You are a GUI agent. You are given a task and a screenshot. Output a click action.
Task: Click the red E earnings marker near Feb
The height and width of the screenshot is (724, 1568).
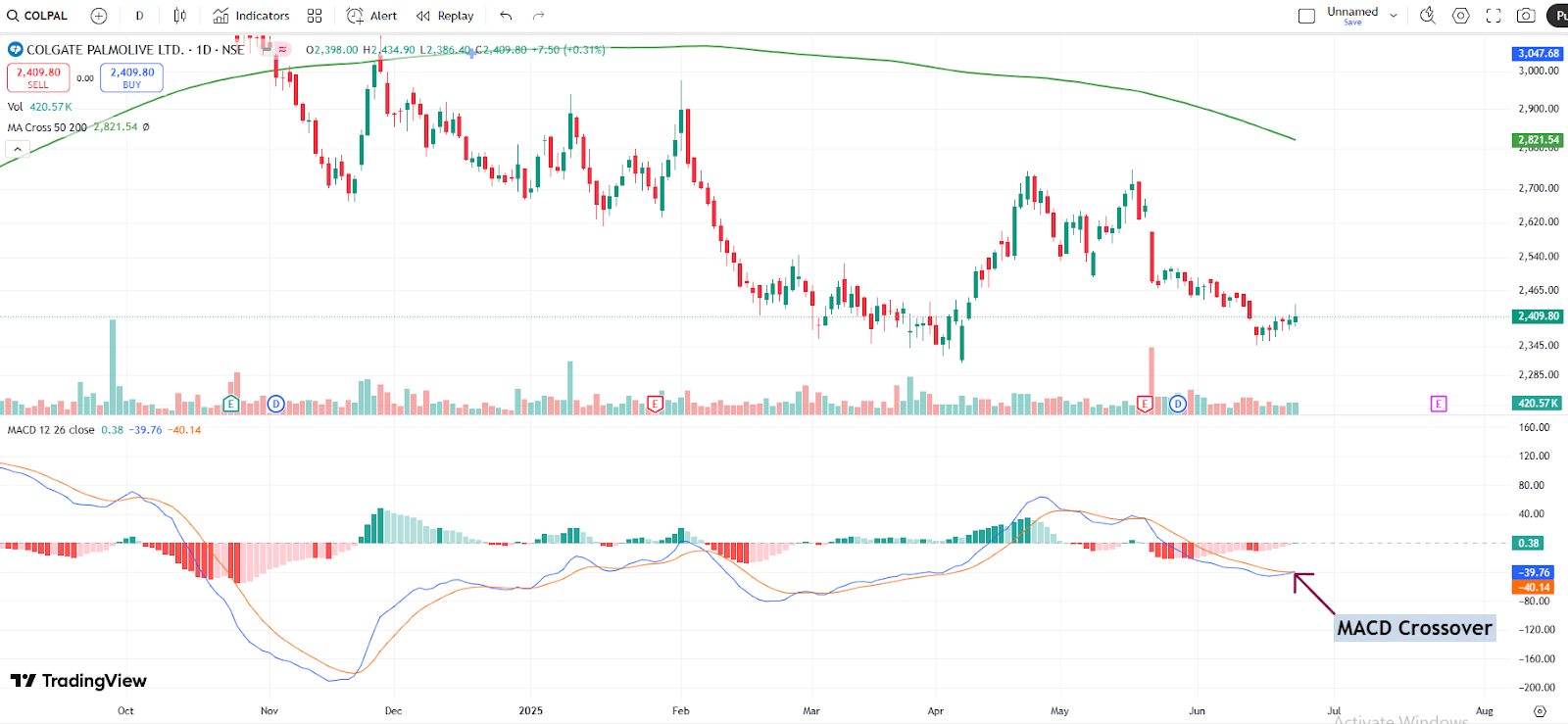(x=655, y=404)
